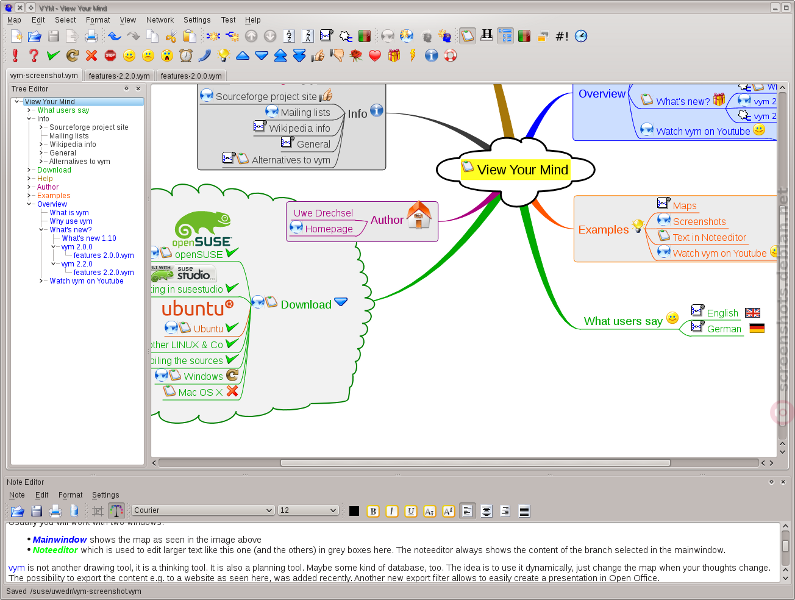Toggle centered text alignment in Note Editor
The width and height of the screenshot is (795, 600).
coord(486,511)
